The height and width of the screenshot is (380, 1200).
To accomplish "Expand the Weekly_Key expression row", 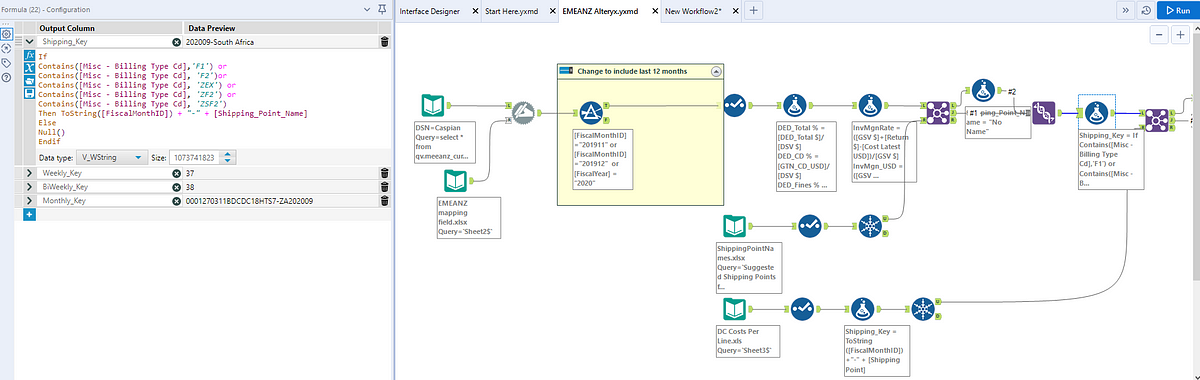I will pos(29,173).
